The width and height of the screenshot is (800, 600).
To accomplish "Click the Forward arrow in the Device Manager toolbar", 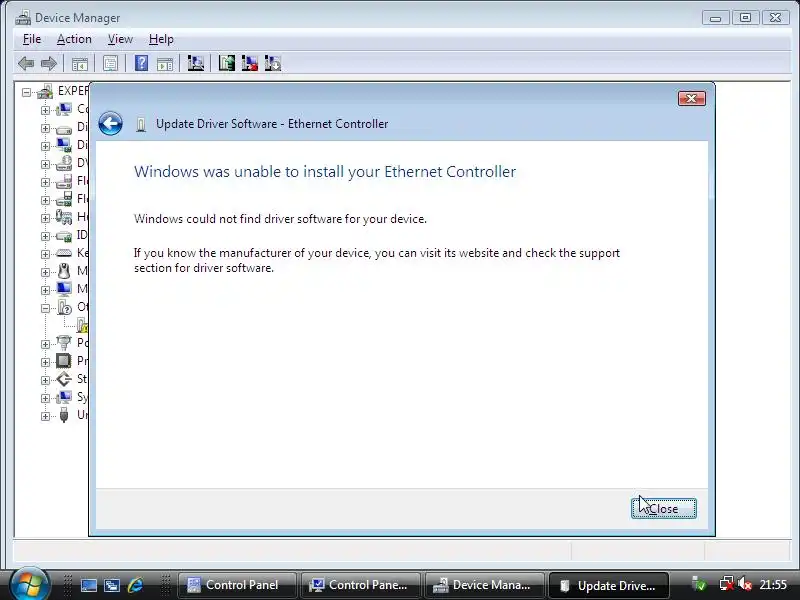I will [49, 64].
